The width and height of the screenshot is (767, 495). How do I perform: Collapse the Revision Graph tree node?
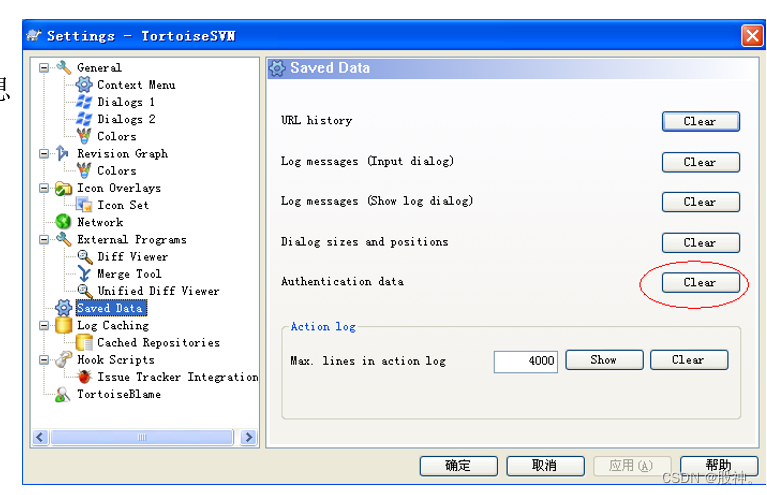point(44,154)
